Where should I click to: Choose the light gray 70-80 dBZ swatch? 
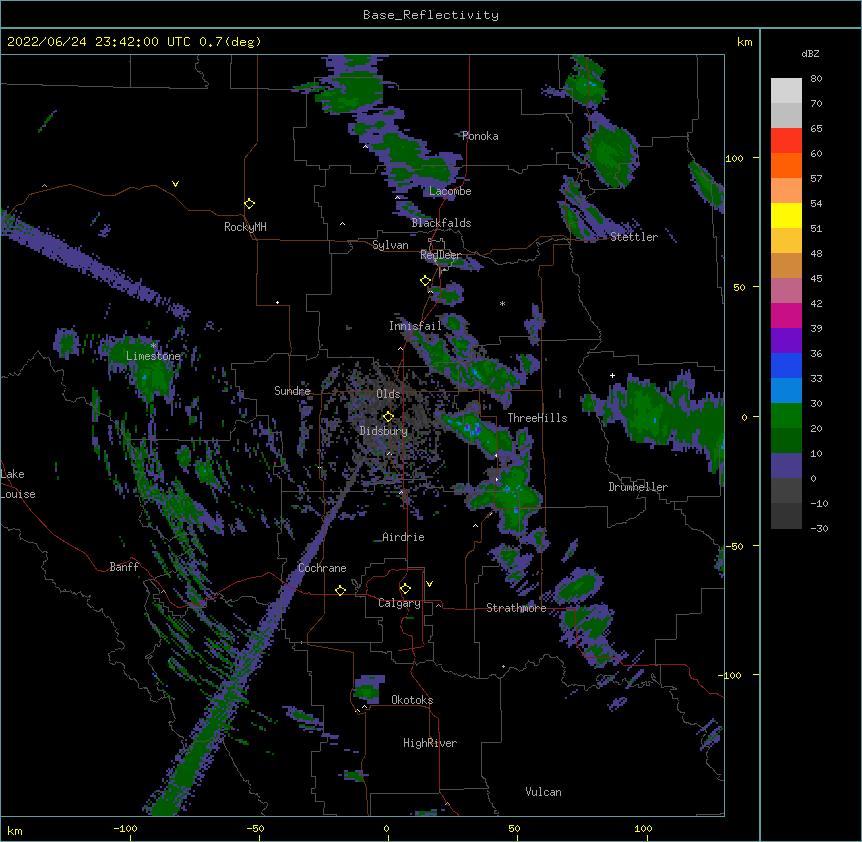[x=786, y=91]
